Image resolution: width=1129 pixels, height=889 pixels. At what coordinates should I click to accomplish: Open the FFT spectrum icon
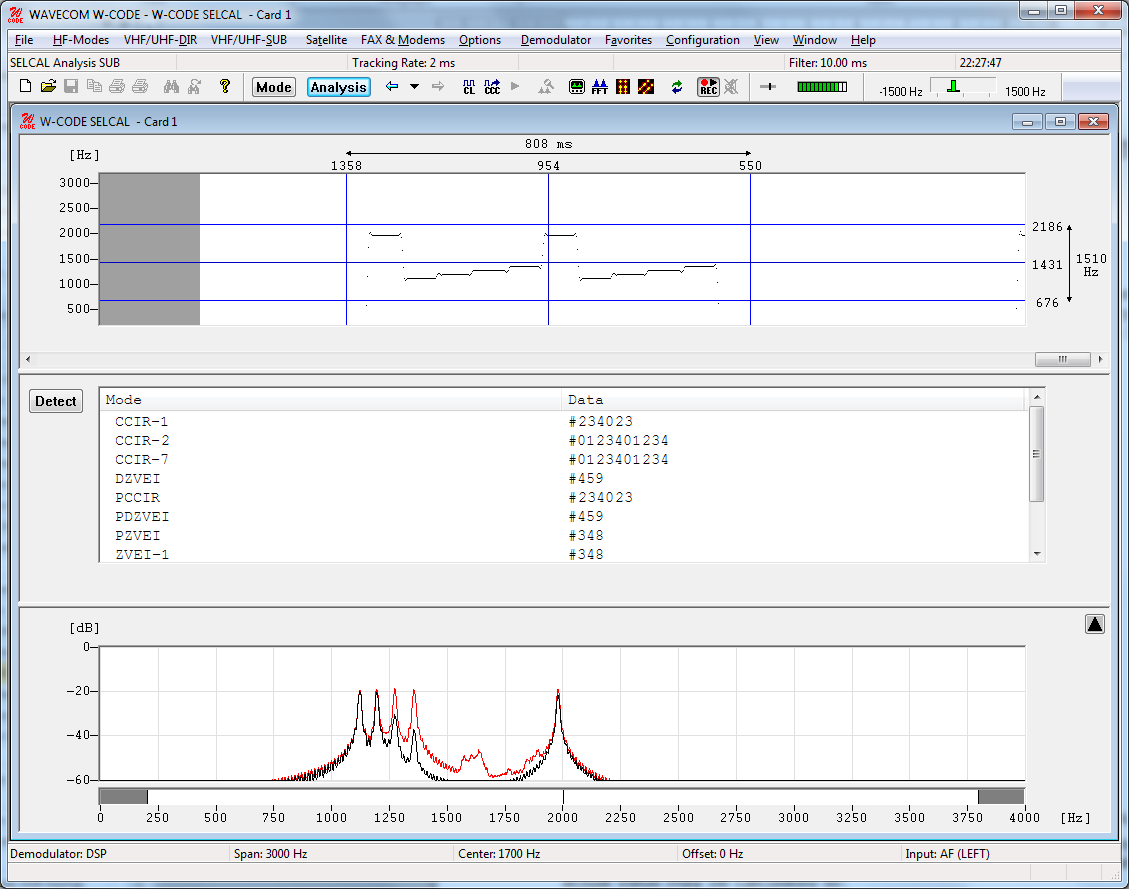[600, 87]
